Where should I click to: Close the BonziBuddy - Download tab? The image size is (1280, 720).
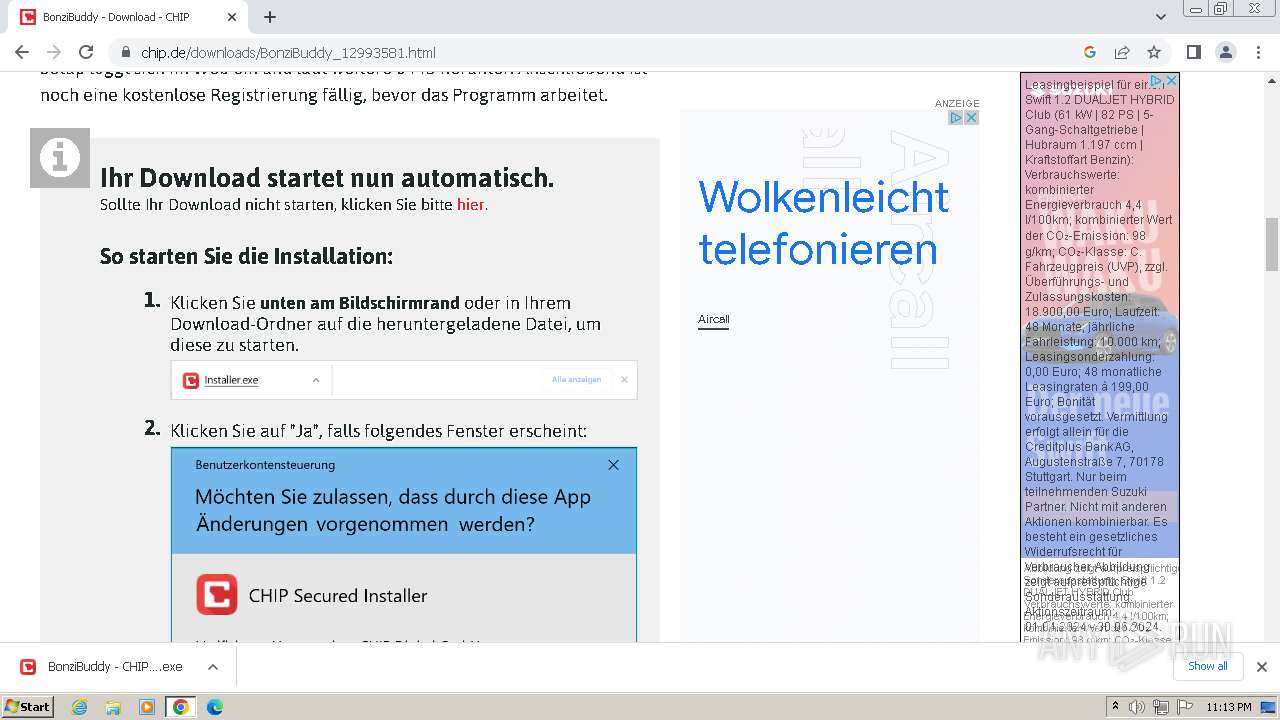point(232,17)
